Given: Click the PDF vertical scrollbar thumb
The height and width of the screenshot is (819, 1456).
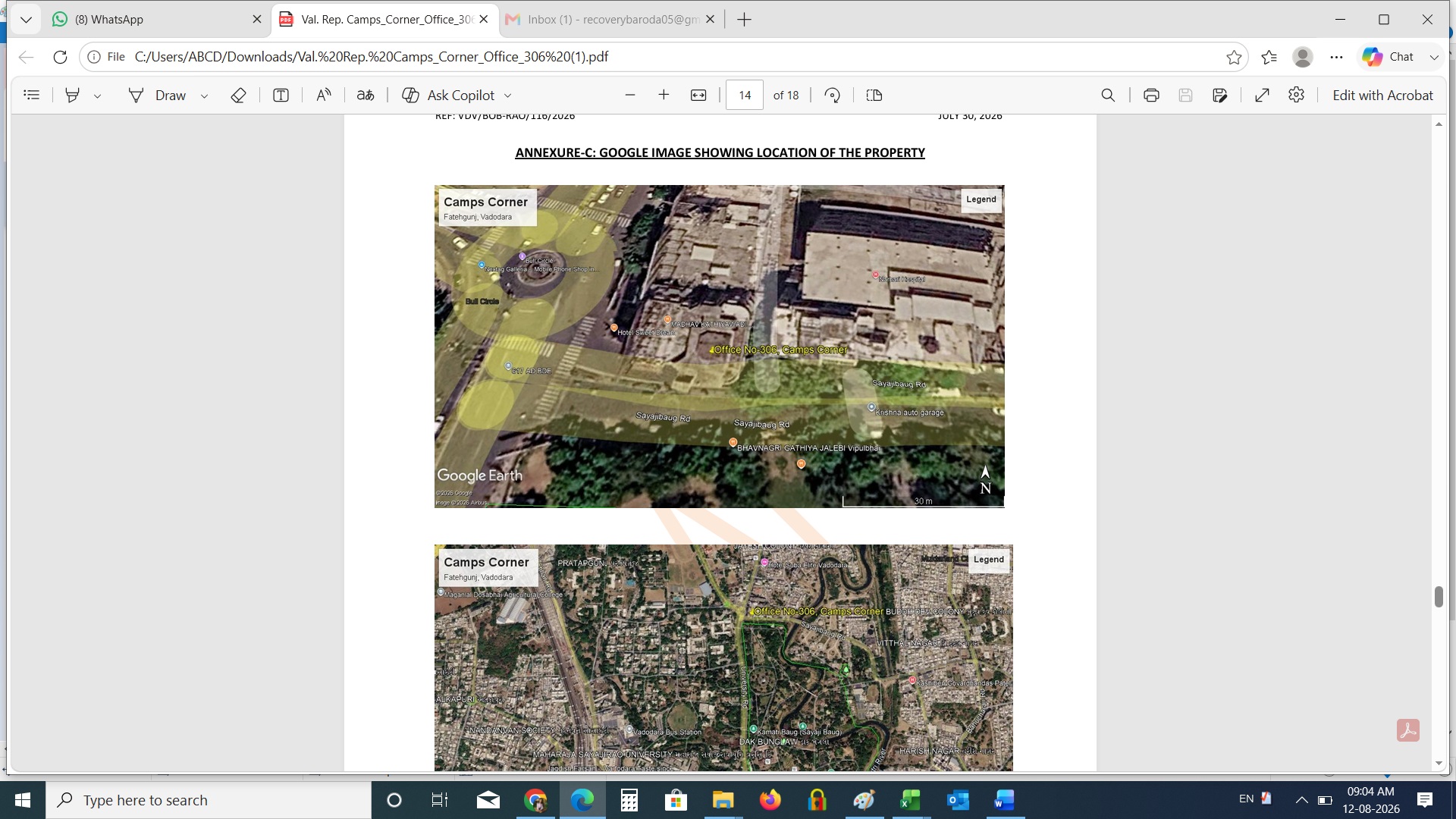Looking at the screenshot, I should point(1439,597).
